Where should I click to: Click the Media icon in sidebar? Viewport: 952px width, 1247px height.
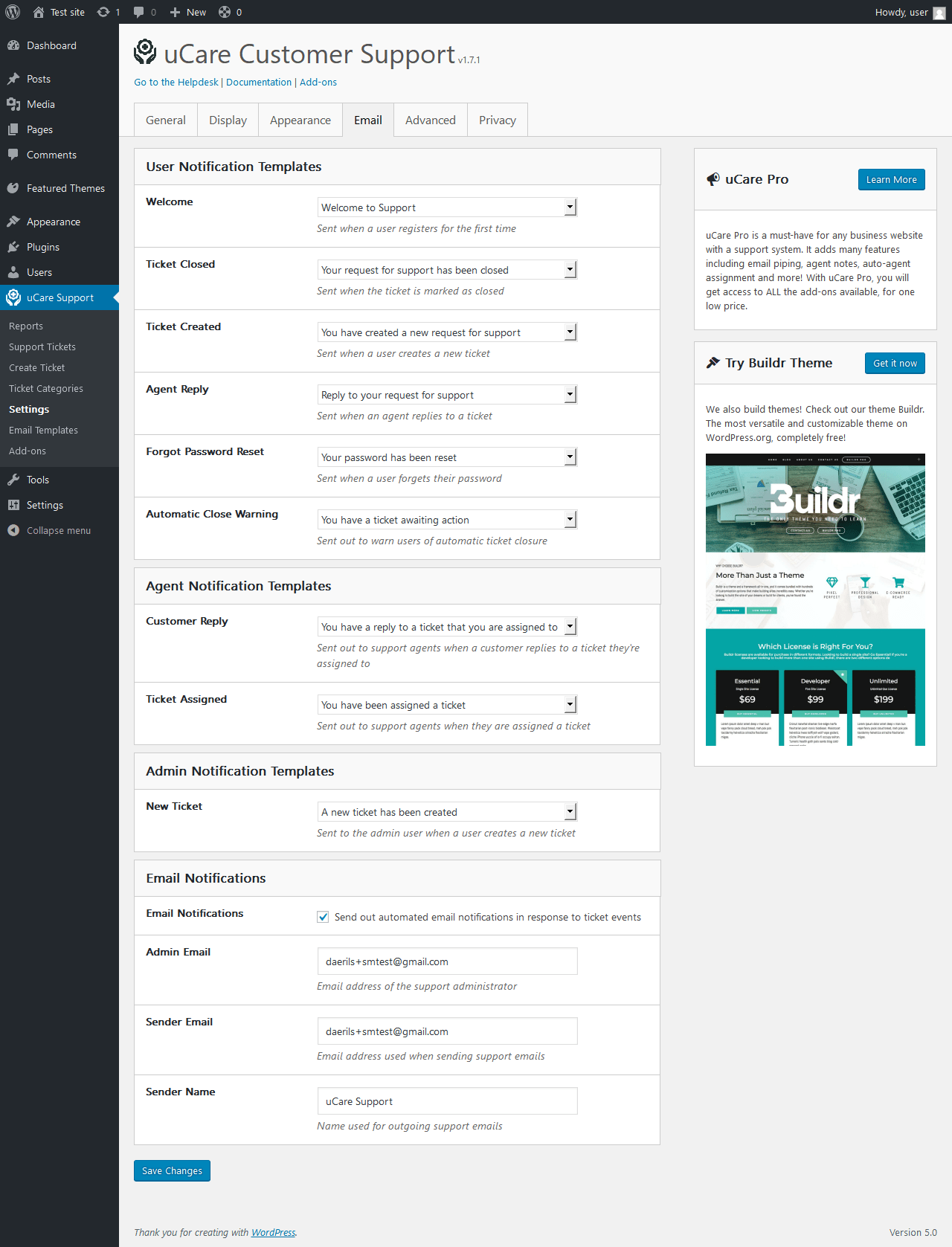click(x=13, y=104)
